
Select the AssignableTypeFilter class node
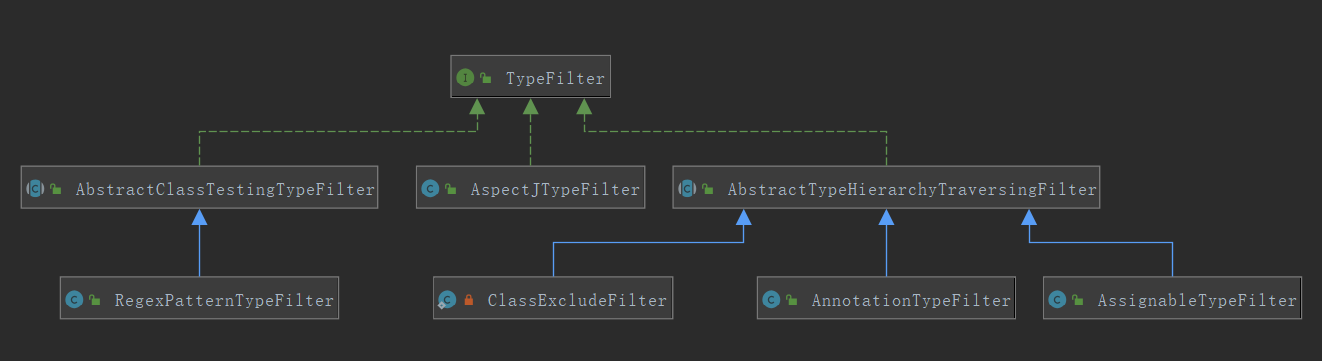tap(1172, 299)
